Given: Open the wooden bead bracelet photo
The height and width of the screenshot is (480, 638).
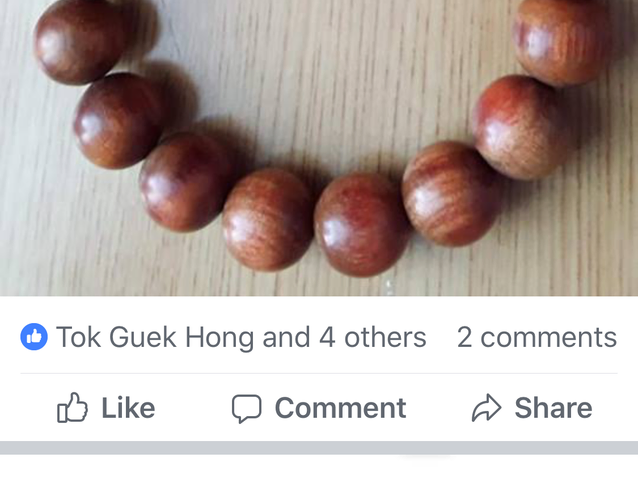Looking at the screenshot, I should (319, 148).
